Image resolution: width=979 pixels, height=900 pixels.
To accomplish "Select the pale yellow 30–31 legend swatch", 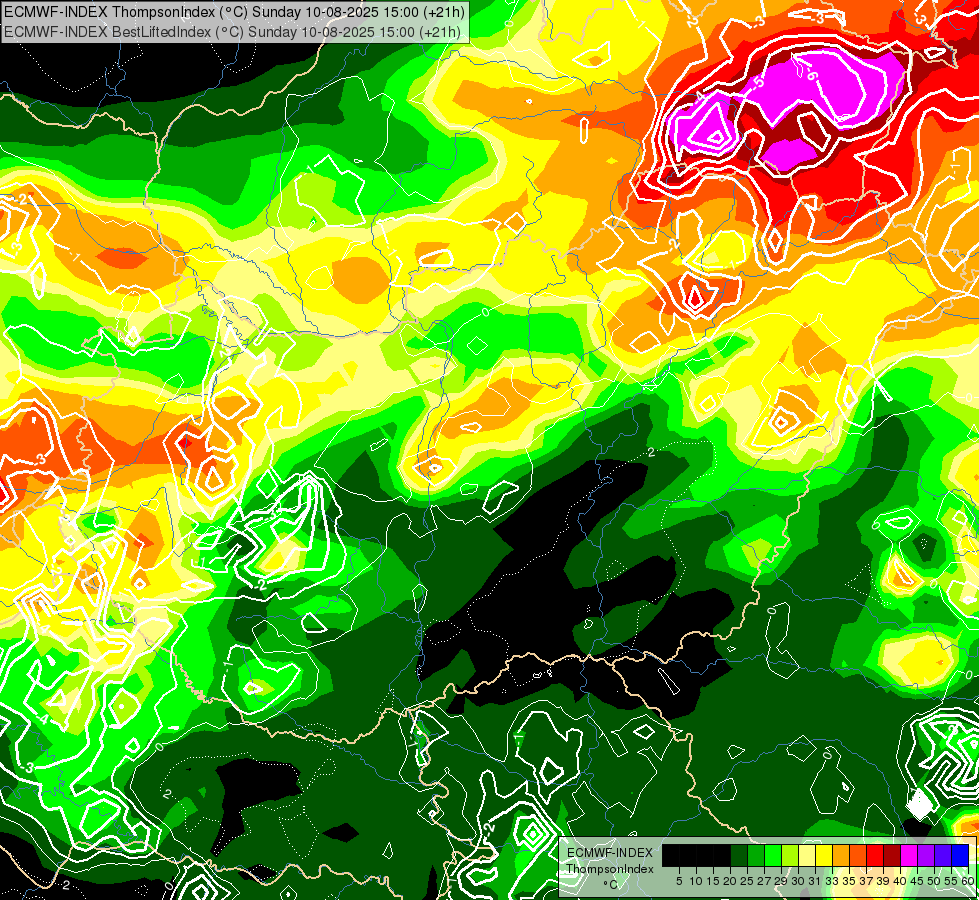I will point(807,855).
